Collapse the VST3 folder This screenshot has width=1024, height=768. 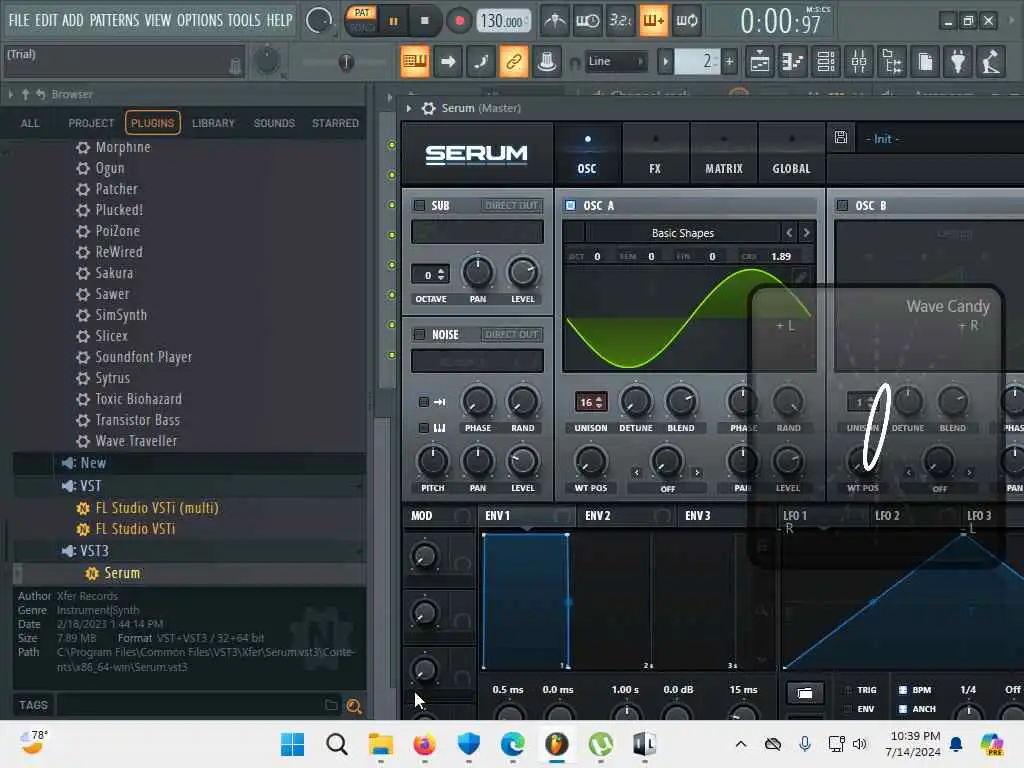[x=93, y=551]
